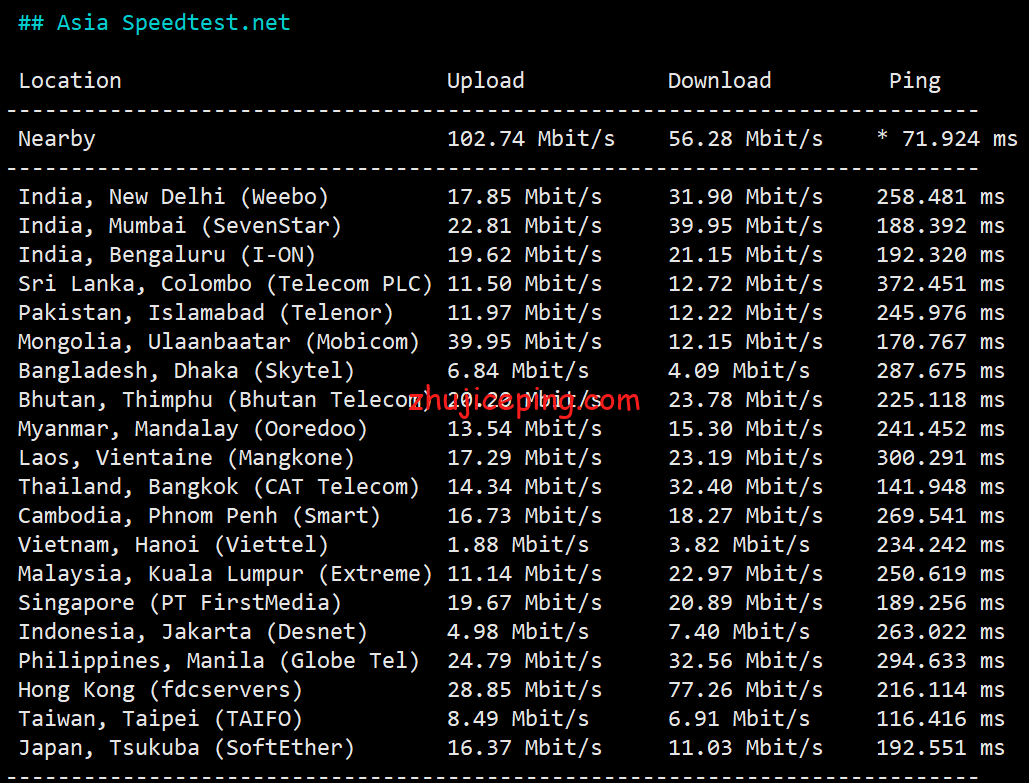Click Bengaluru download 21.15 Mbit/s

746,255
